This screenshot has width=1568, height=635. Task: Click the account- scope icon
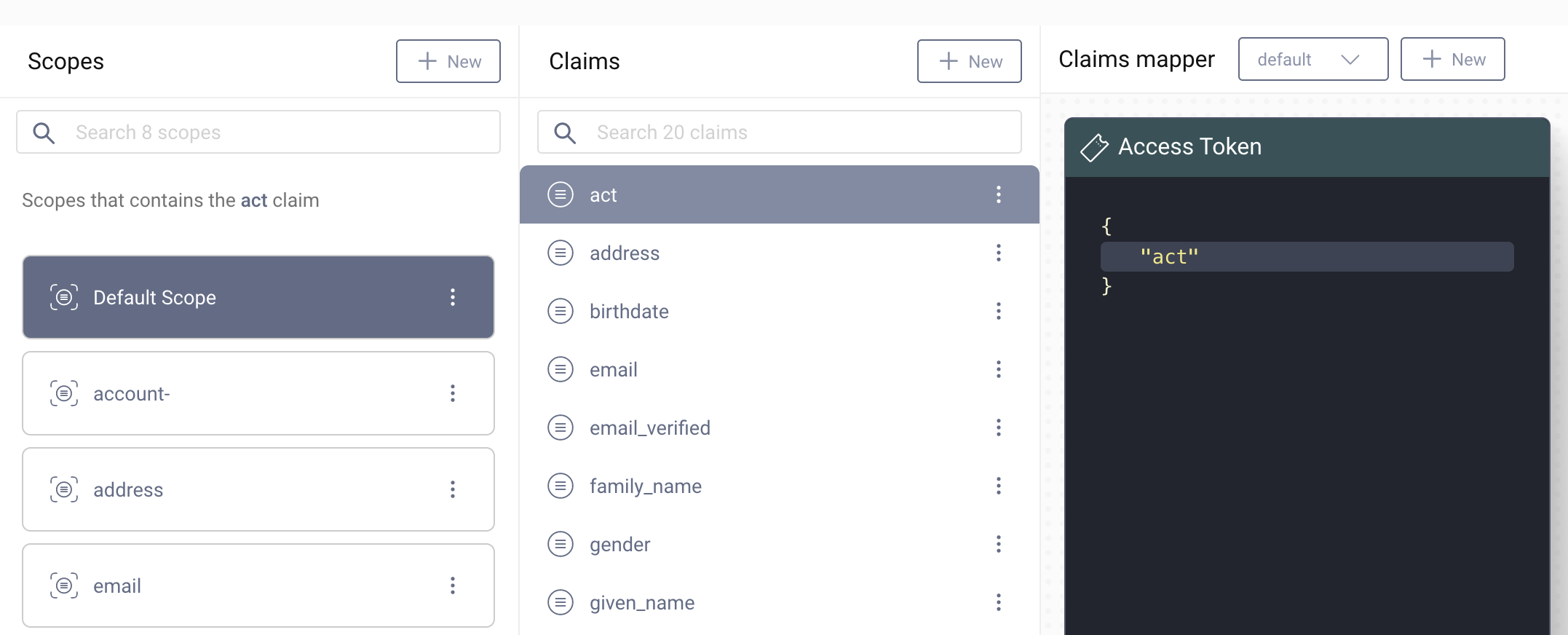coord(64,393)
